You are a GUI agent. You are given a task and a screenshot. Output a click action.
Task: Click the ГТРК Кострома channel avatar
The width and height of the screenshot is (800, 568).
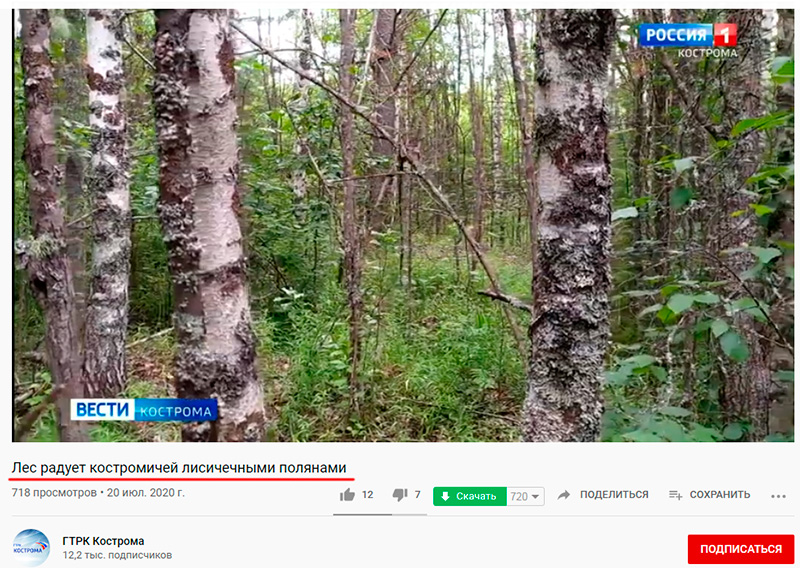31,548
